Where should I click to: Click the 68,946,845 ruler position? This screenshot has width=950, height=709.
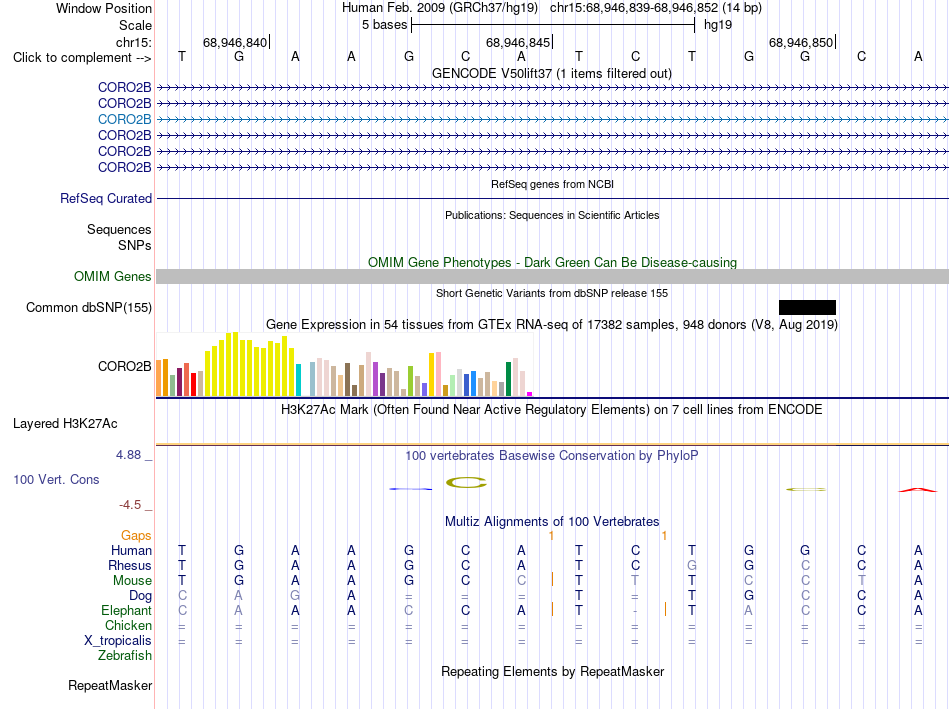pos(519,42)
